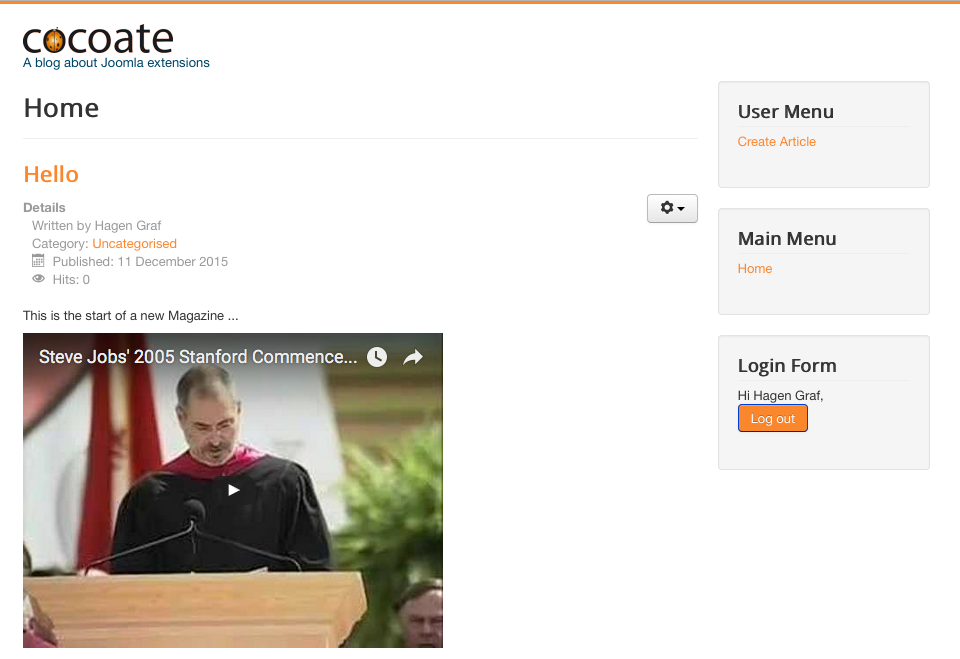Click the published date calendar icon
The height and width of the screenshot is (659, 960).
pos(38,261)
